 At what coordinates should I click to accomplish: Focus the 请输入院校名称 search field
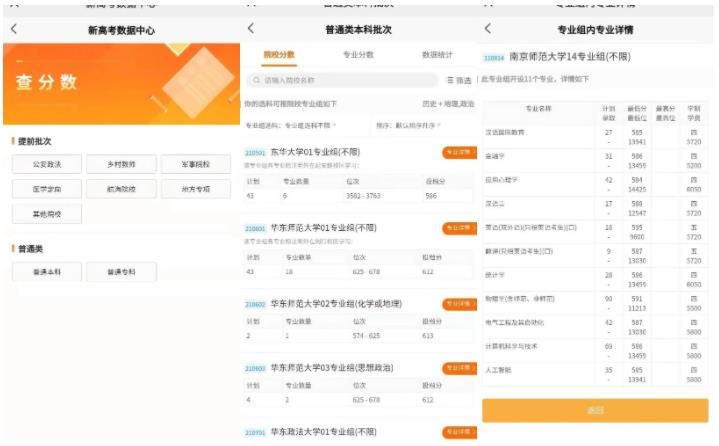(x=342, y=80)
